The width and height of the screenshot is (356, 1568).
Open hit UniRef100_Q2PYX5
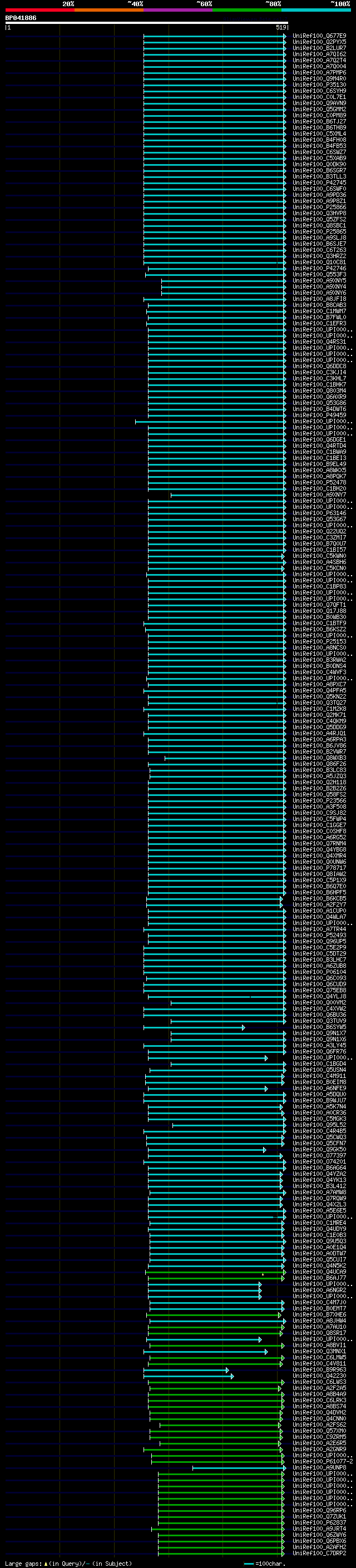click(x=319, y=42)
